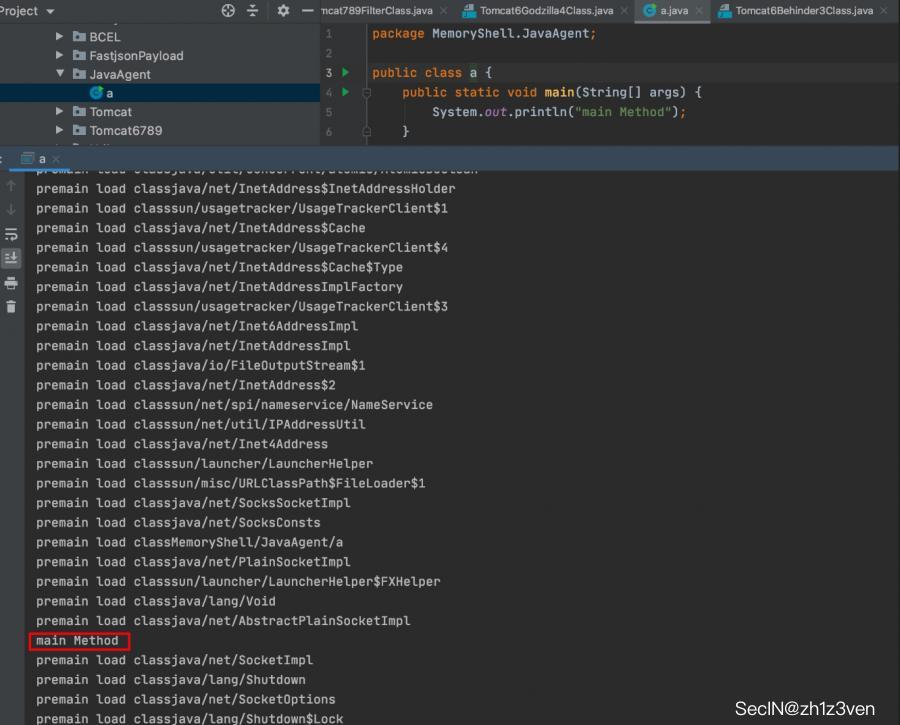
Task: Toggle scroll to end in console
Action: [x=11, y=258]
